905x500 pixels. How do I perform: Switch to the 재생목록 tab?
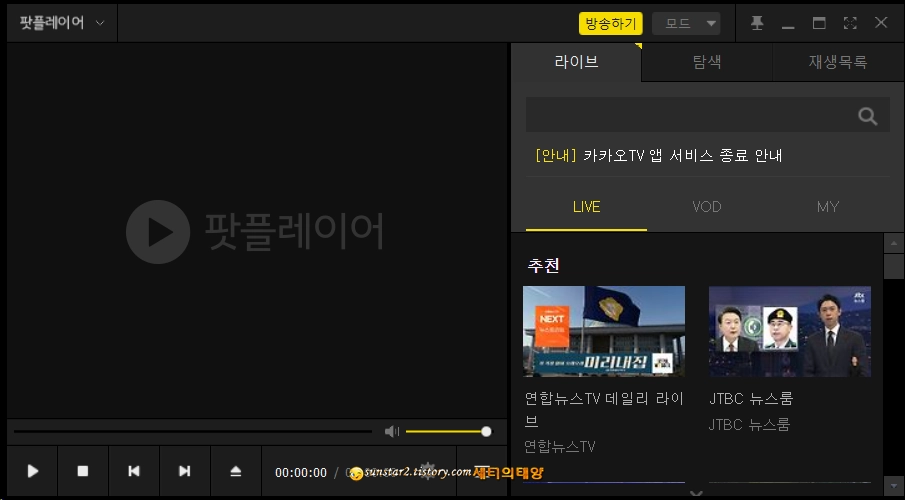coord(837,62)
